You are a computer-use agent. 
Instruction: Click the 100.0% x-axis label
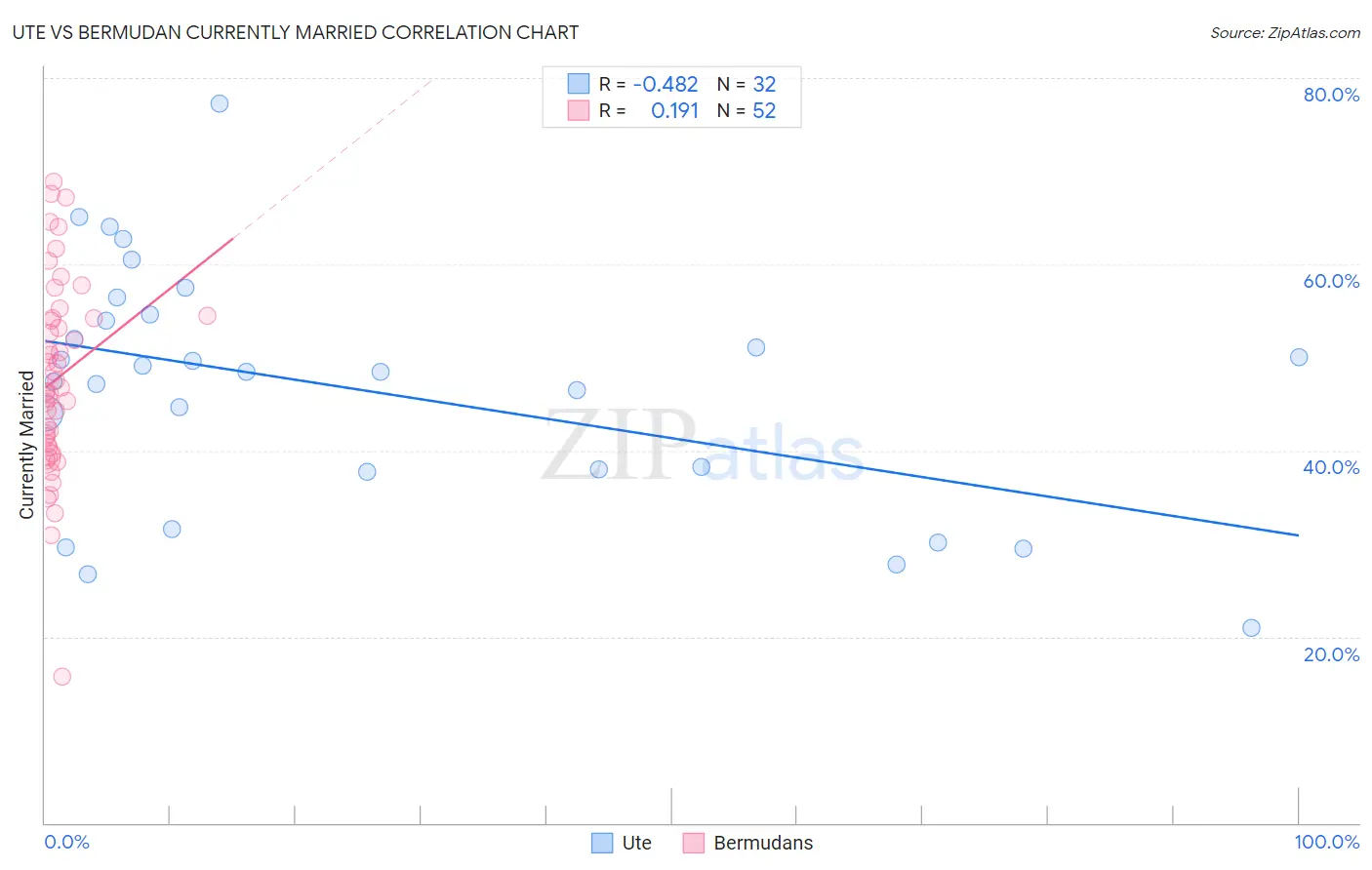pos(1326,842)
